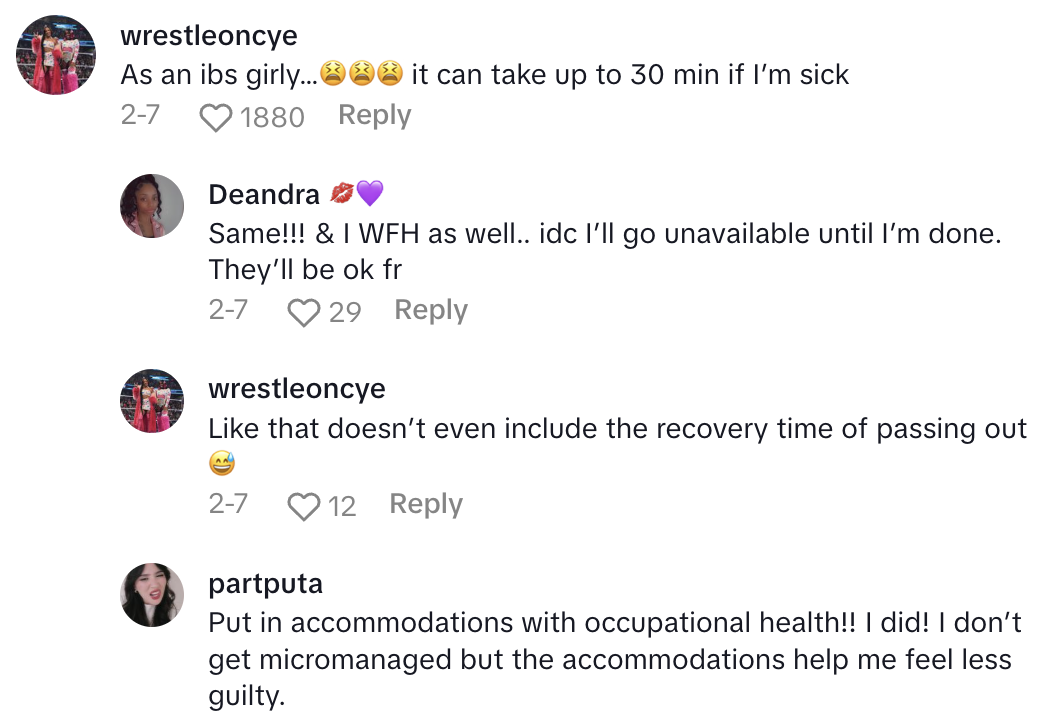This screenshot has width=1060, height=716.
Task: Click wrestleoncye's name above the passing out reply
Action: 296,388
